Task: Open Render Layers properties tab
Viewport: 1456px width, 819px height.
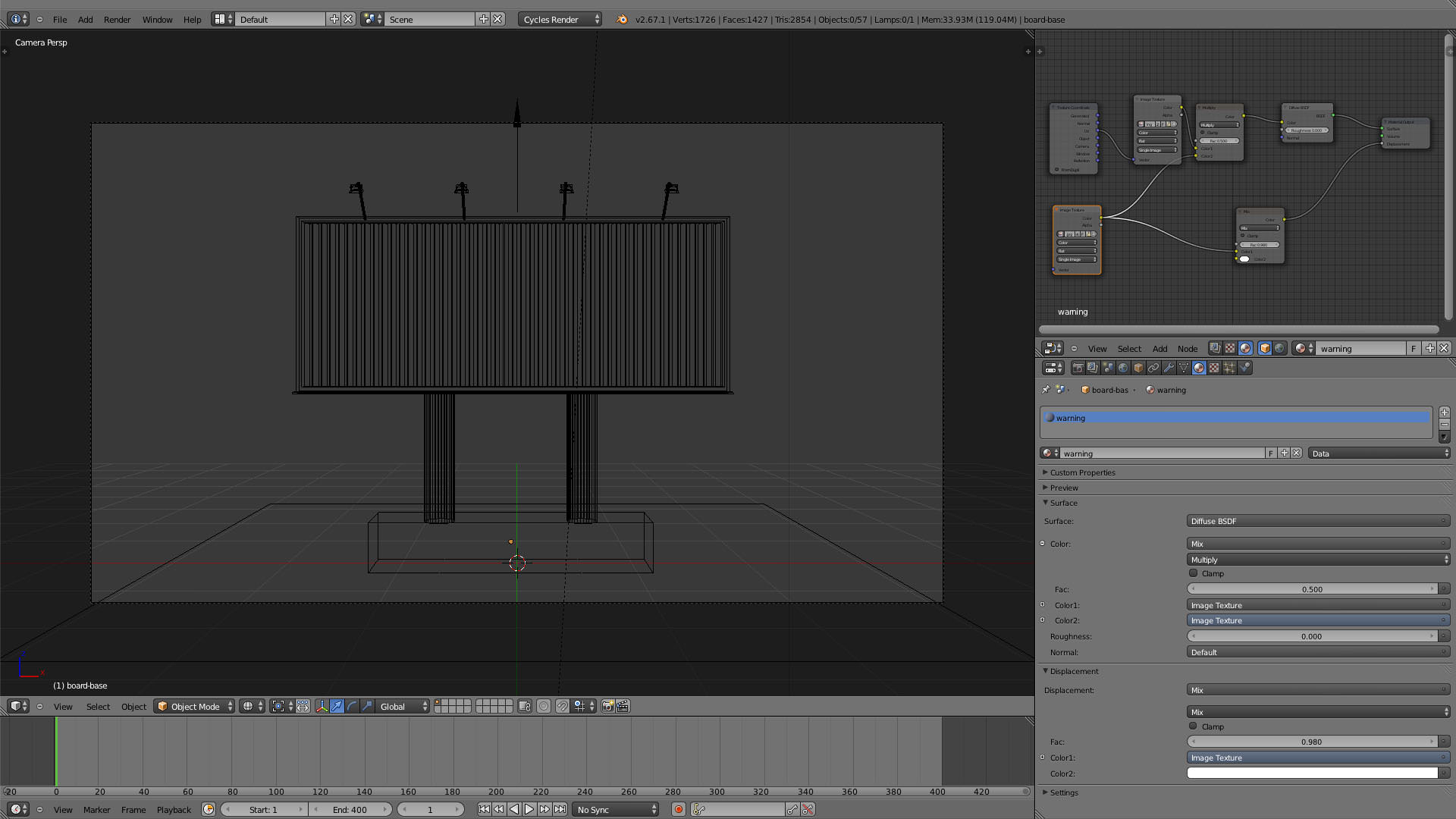Action: (1093, 368)
